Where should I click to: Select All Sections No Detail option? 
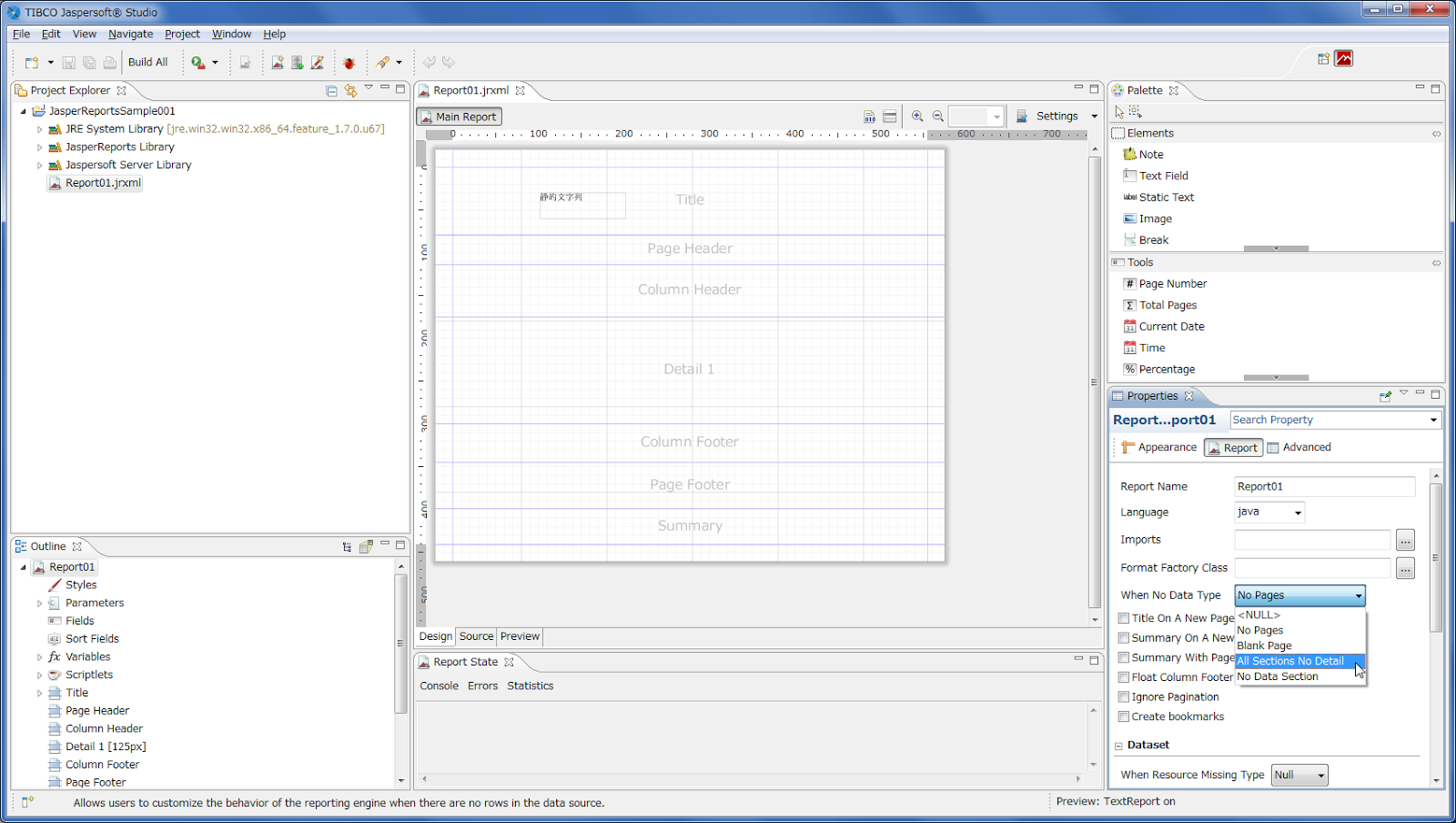tap(1299, 662)
